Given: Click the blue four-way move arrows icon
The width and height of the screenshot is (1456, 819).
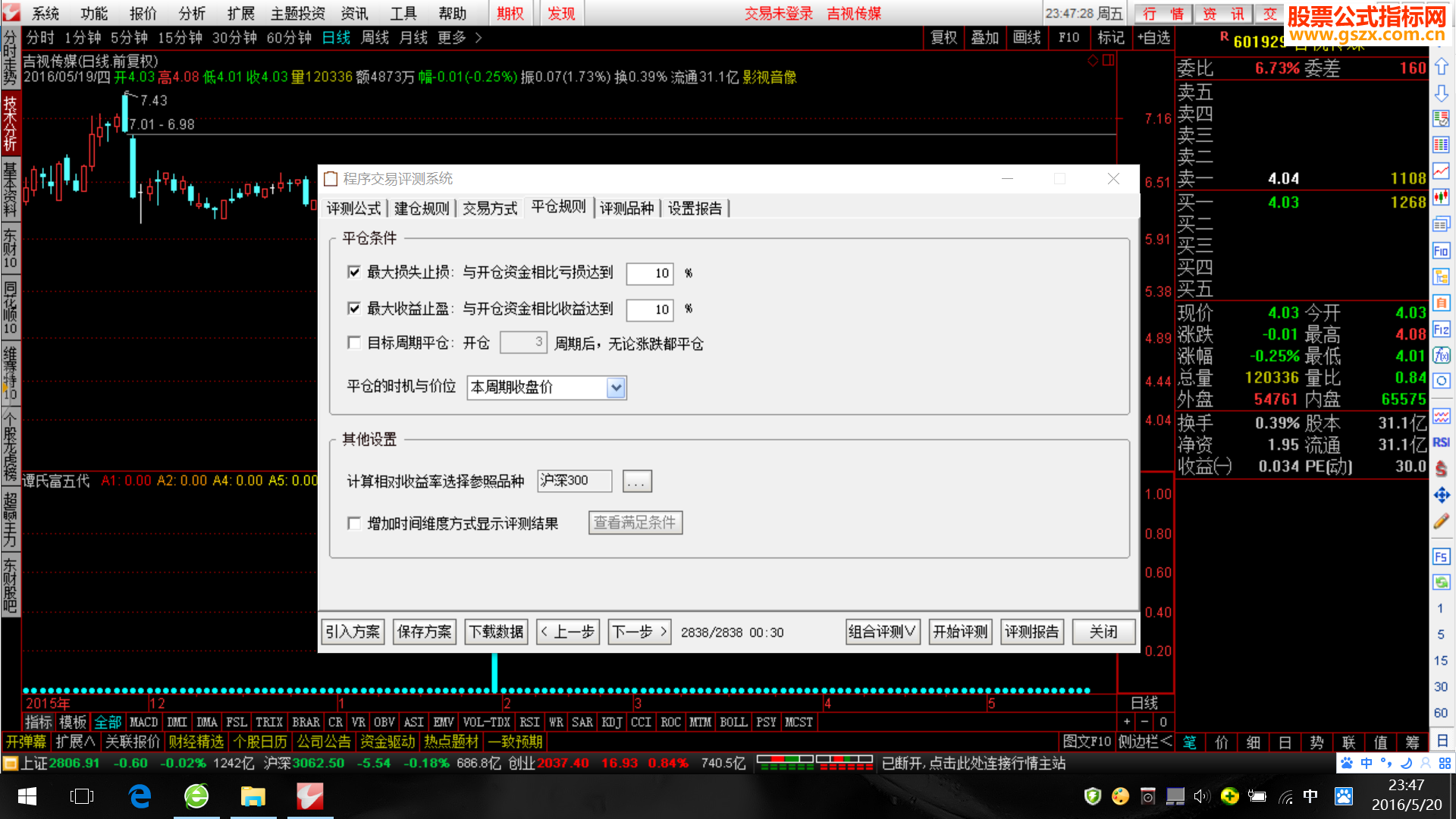Looking at the screenshot, I should click(1441, 495).
